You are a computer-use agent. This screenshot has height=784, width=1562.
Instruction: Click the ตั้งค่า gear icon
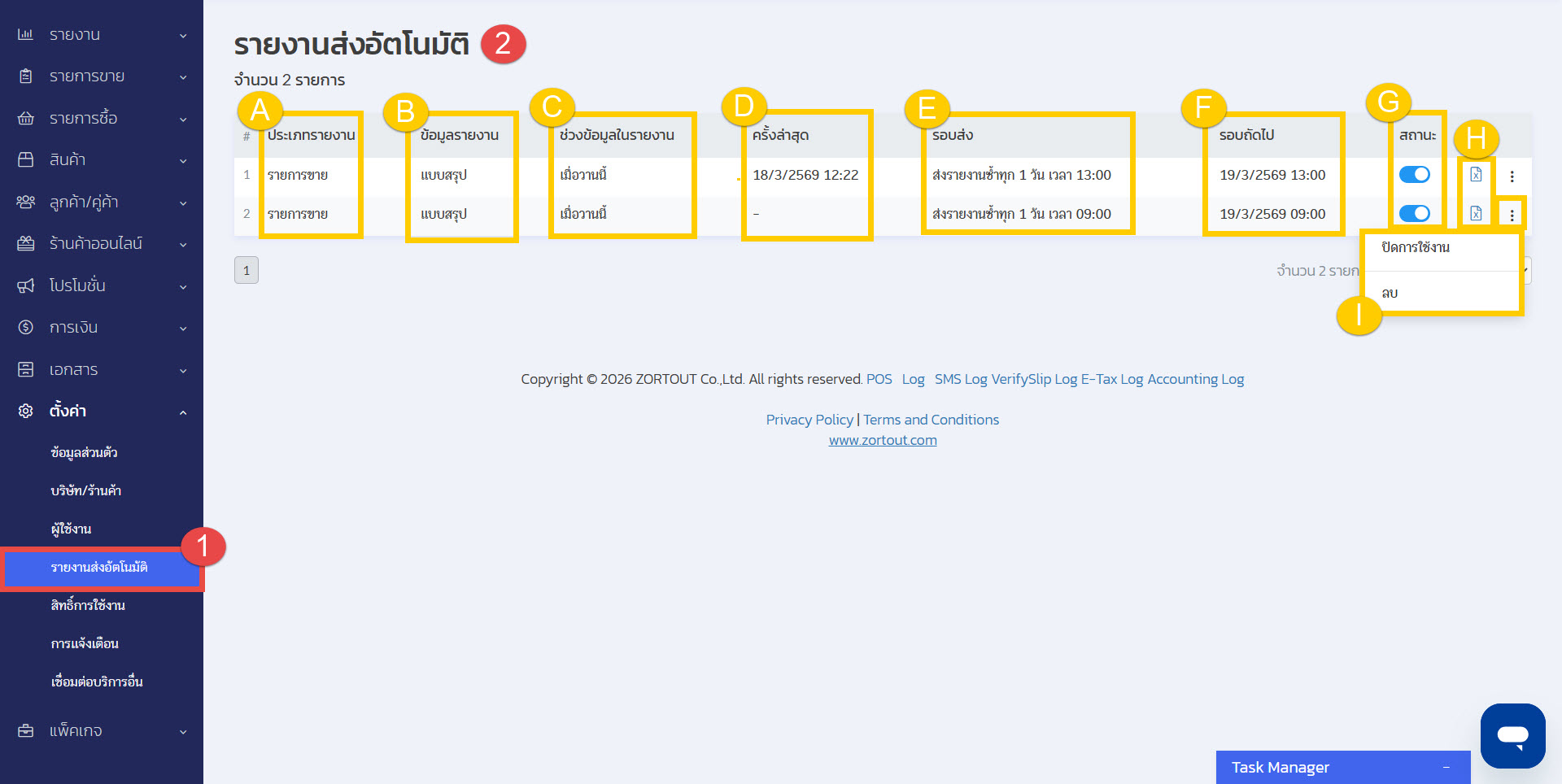click(26, 411)
